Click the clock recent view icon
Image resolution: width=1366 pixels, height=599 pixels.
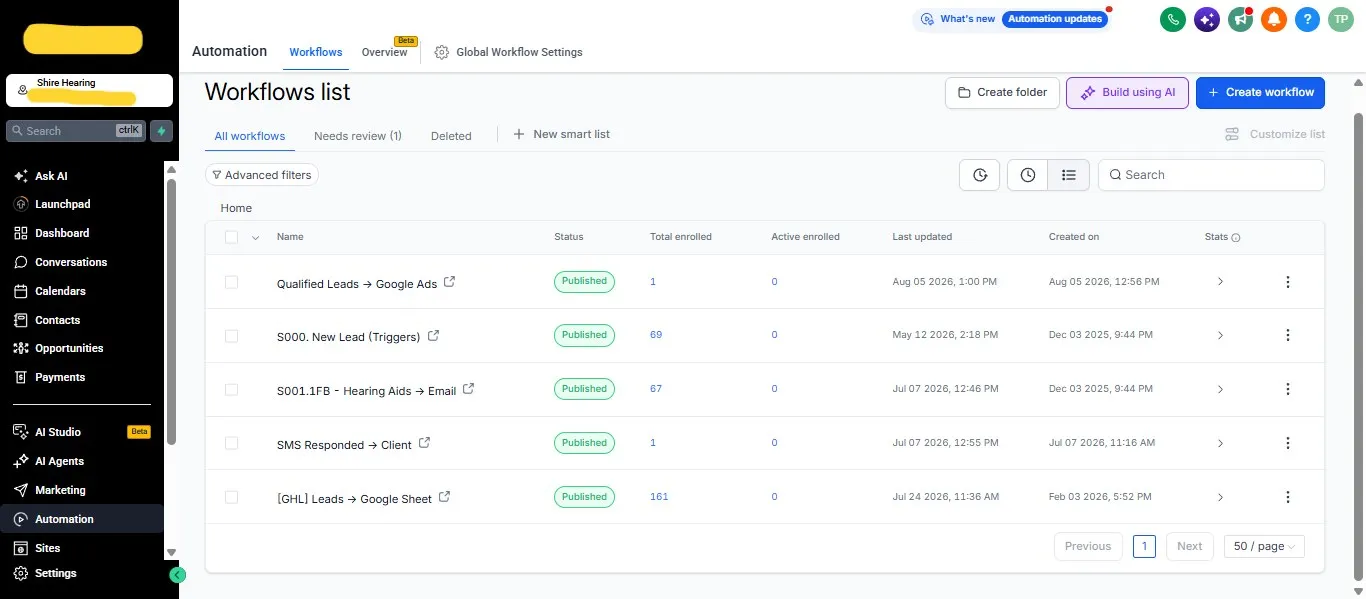(x=1028, y=175)
